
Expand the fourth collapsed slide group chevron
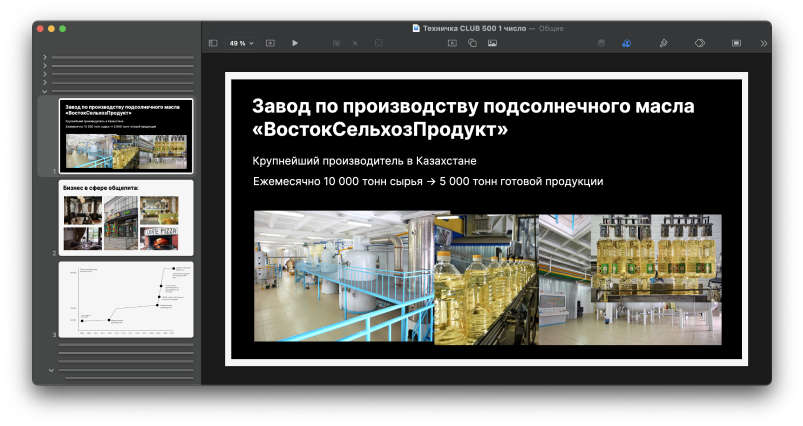(45, 82)
